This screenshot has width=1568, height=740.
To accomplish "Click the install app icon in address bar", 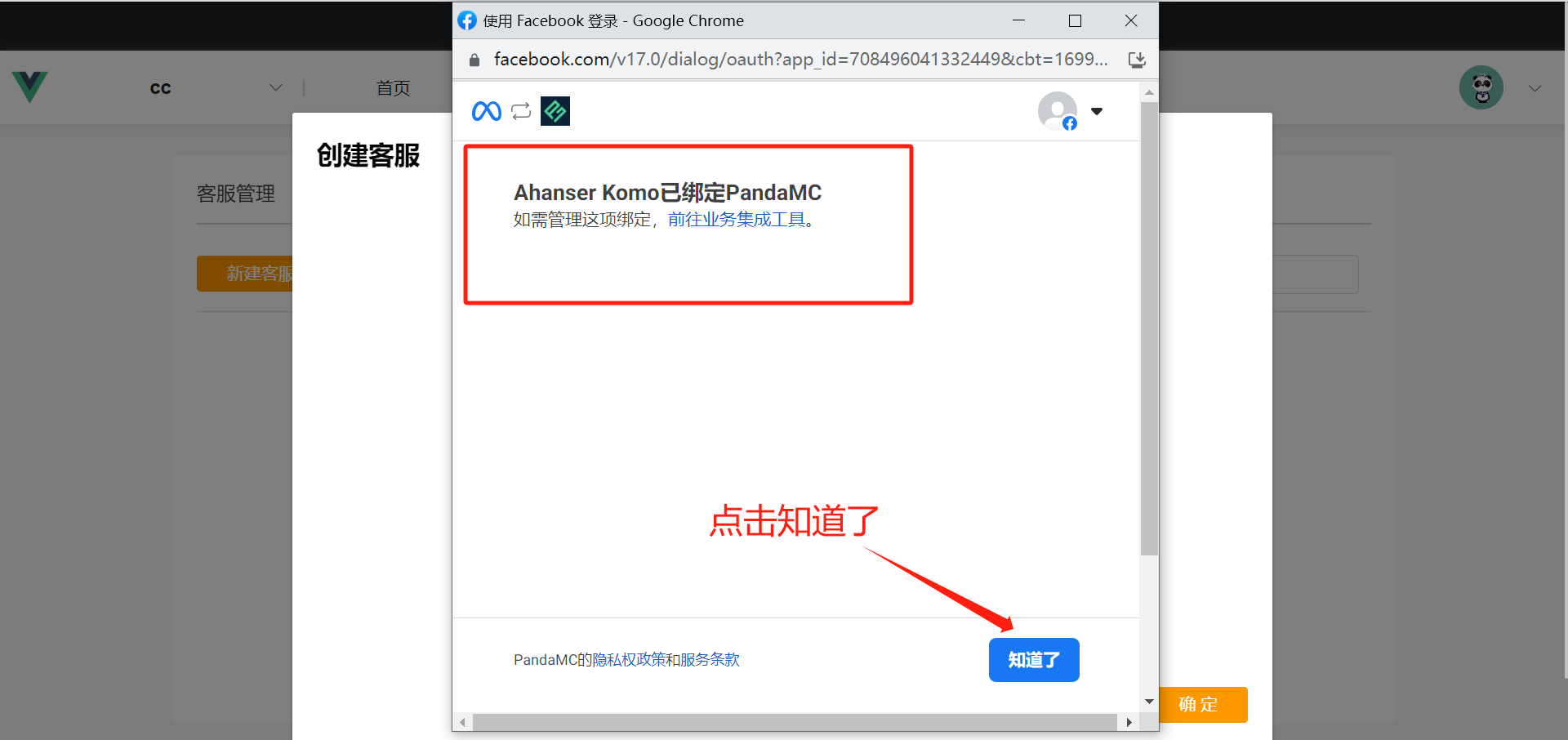I will point(1136,60).
